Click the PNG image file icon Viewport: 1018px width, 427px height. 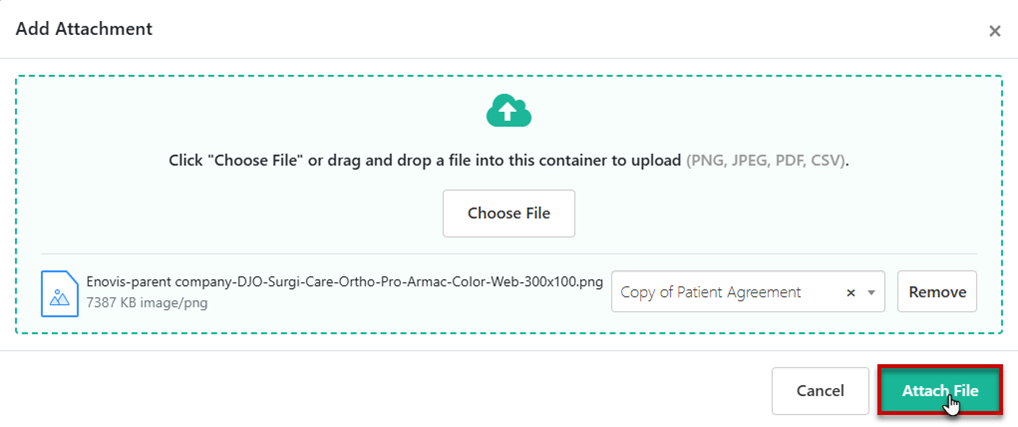(59, 292)
